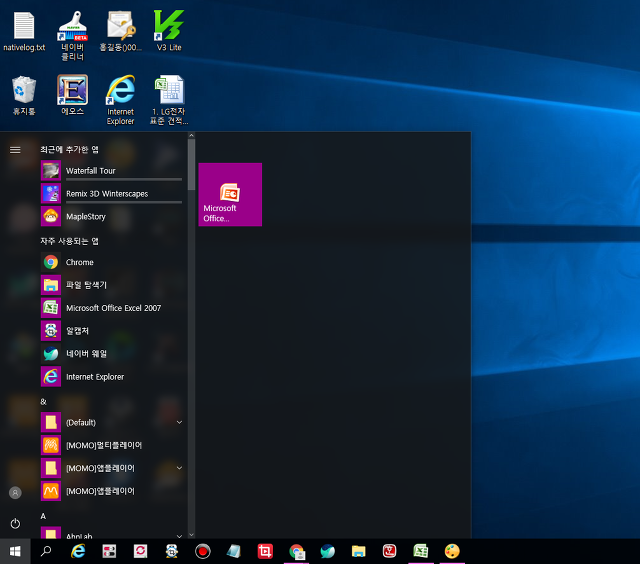Launch Remix 3D Winterscapes app
This screenshot has width=640, height=564.
(x=111, y=193)
